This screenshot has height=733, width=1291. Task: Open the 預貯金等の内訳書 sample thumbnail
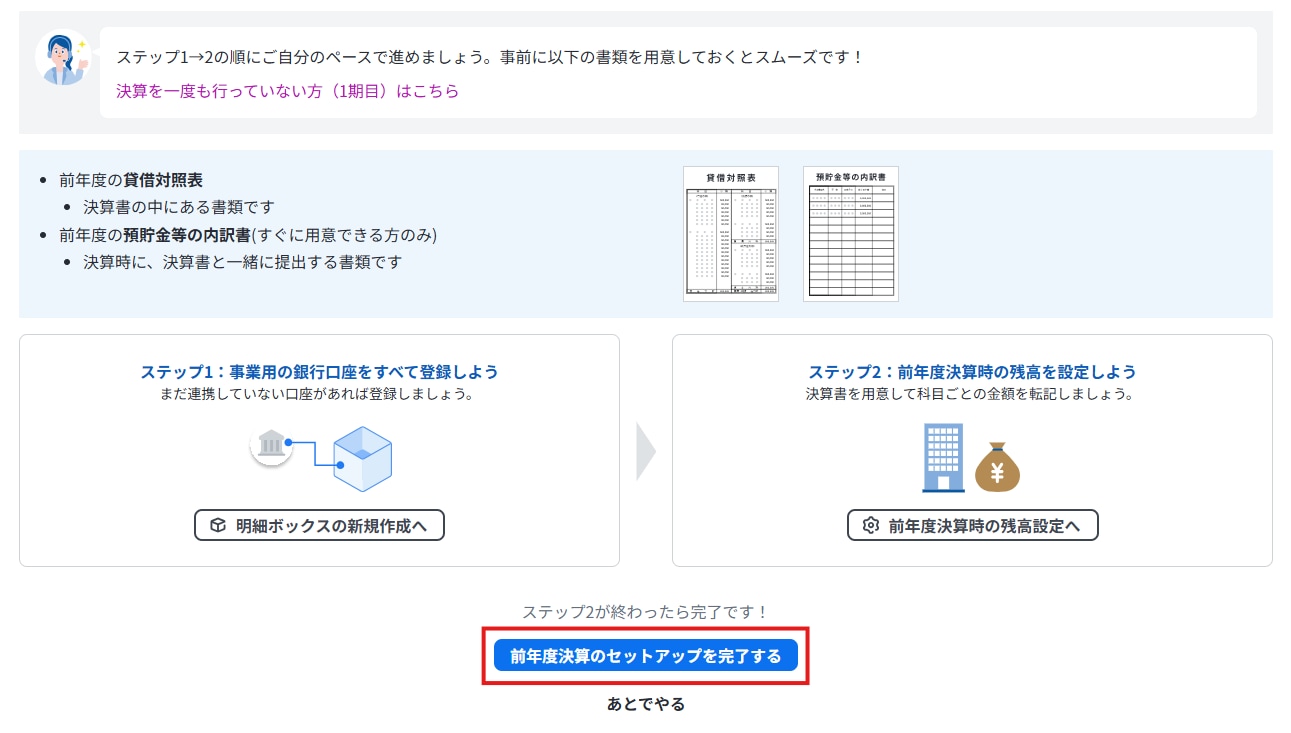851,234
